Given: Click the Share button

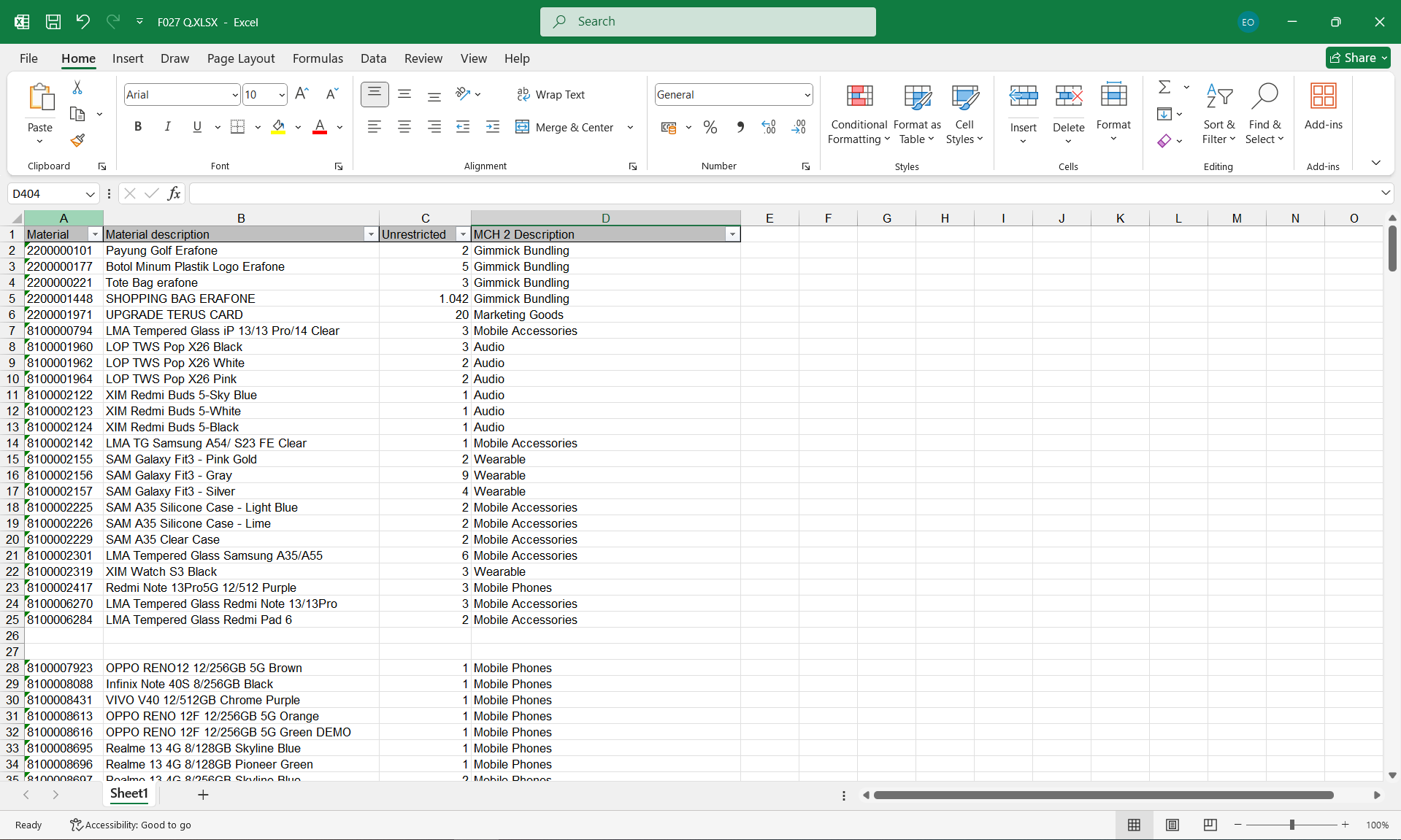Looking at the screenshot, I should 1357,58.
